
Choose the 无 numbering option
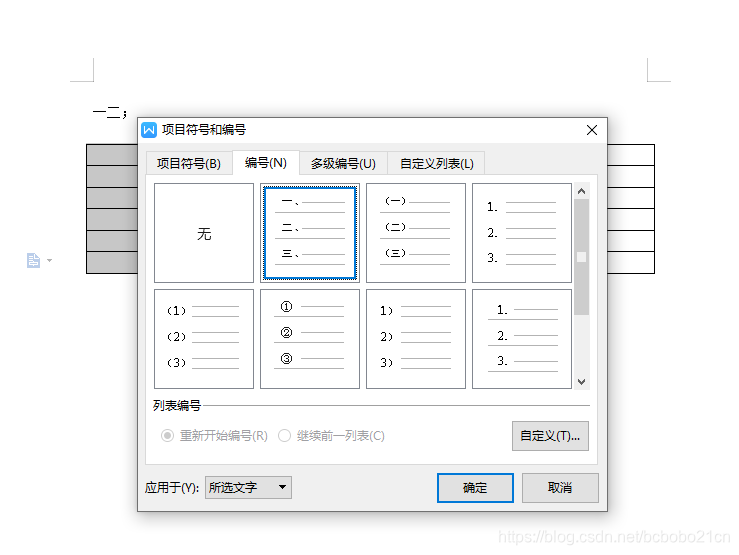click(x=204, y=233)
